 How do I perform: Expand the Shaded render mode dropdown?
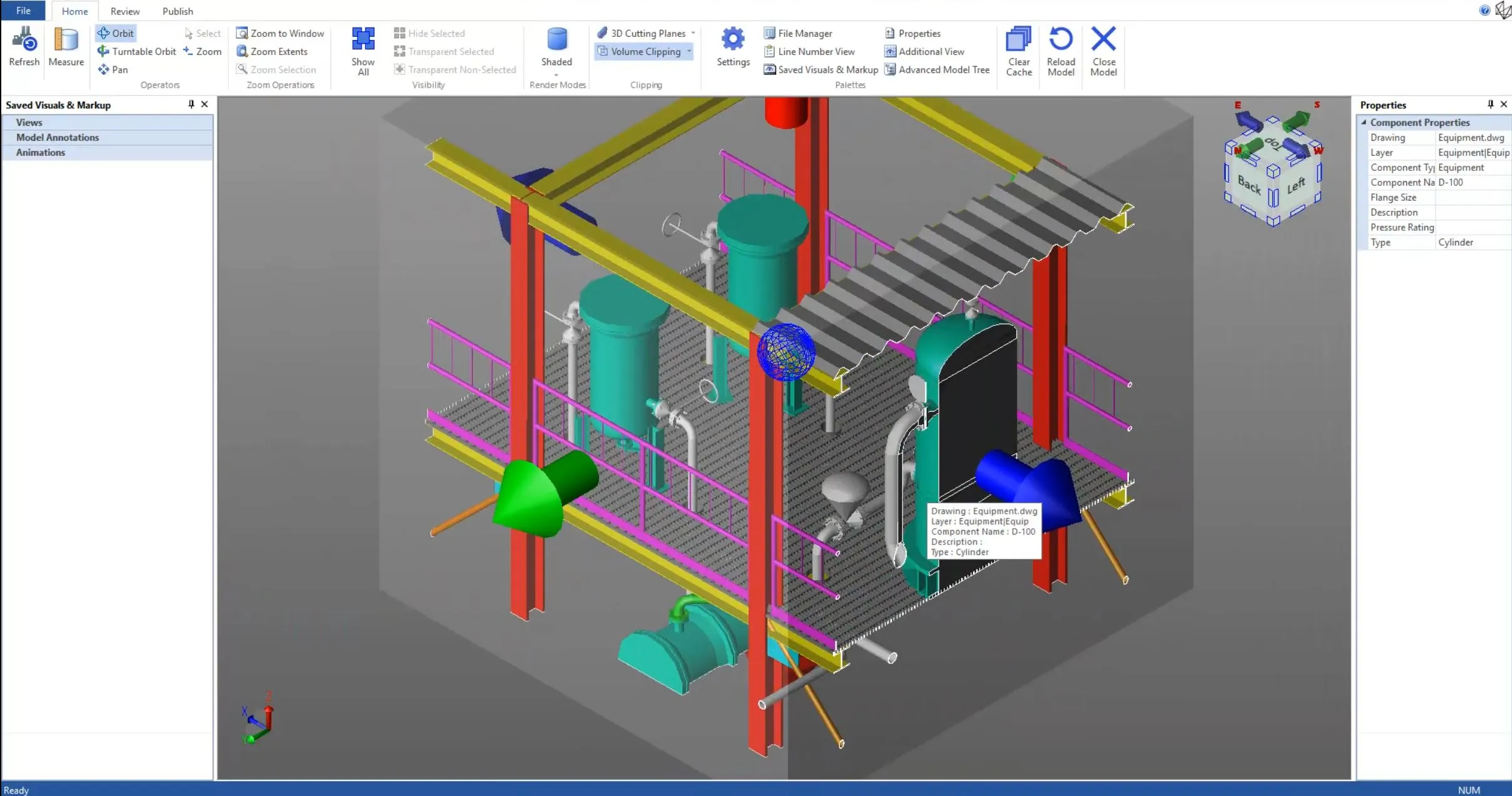tap(556, 75)
